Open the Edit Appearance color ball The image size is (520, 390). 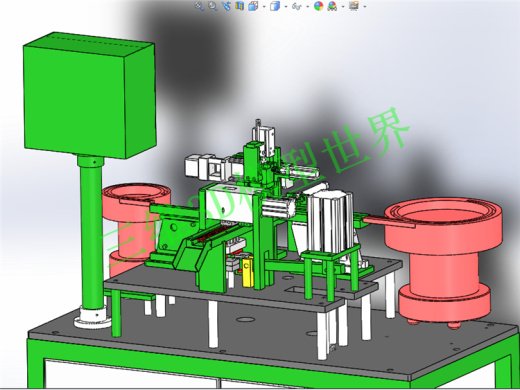pos(318,6)
